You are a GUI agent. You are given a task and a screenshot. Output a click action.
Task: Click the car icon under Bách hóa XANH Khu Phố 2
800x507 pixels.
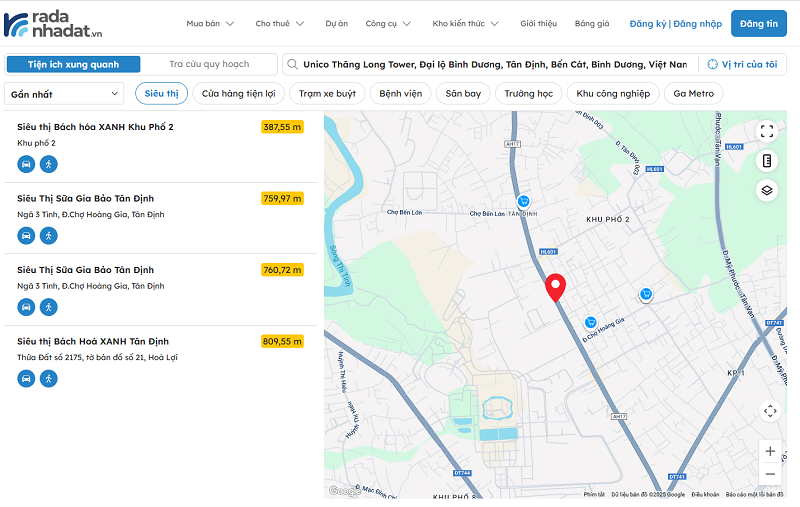(x=26, y=164)
